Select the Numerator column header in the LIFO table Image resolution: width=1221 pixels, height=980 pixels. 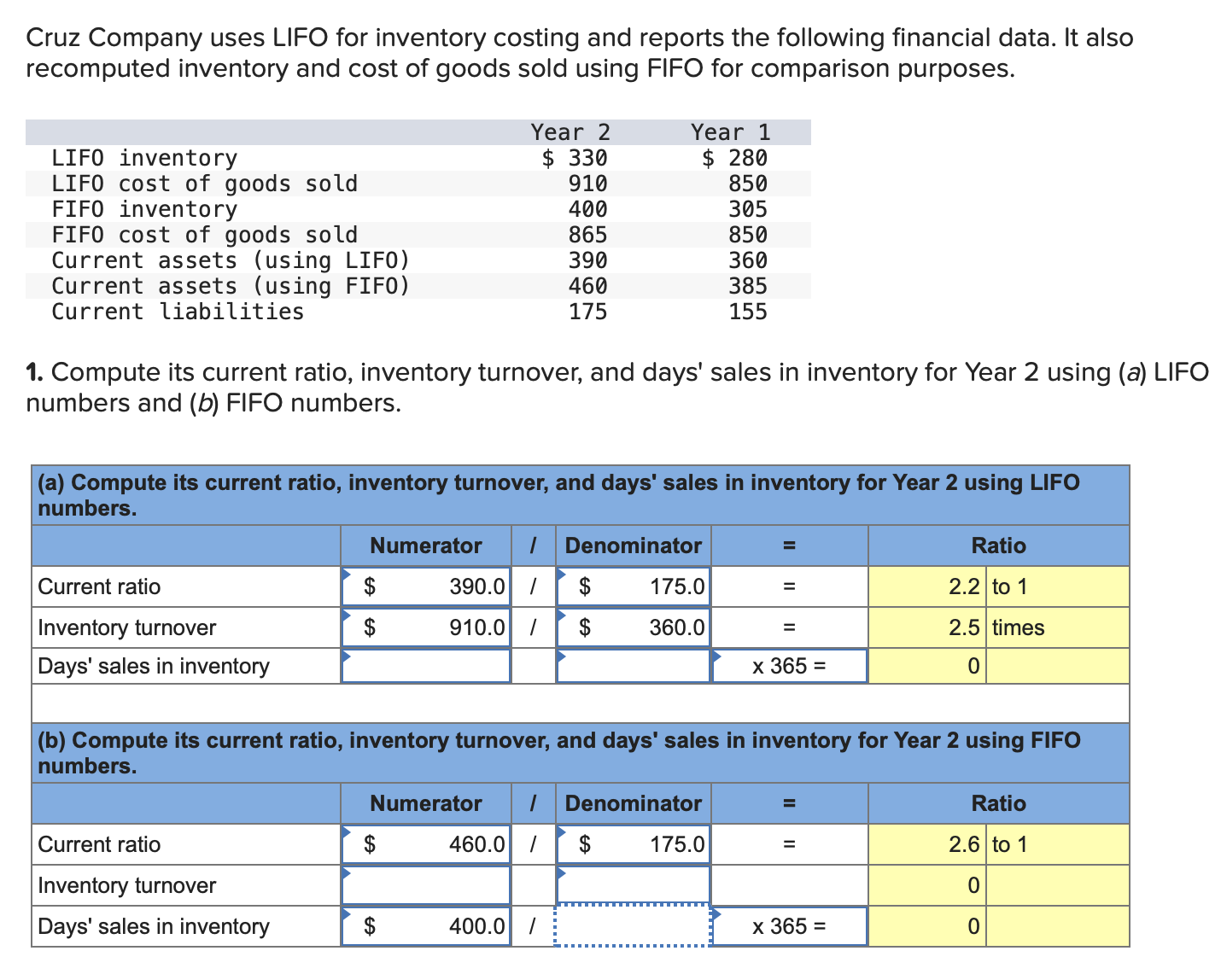425,545
